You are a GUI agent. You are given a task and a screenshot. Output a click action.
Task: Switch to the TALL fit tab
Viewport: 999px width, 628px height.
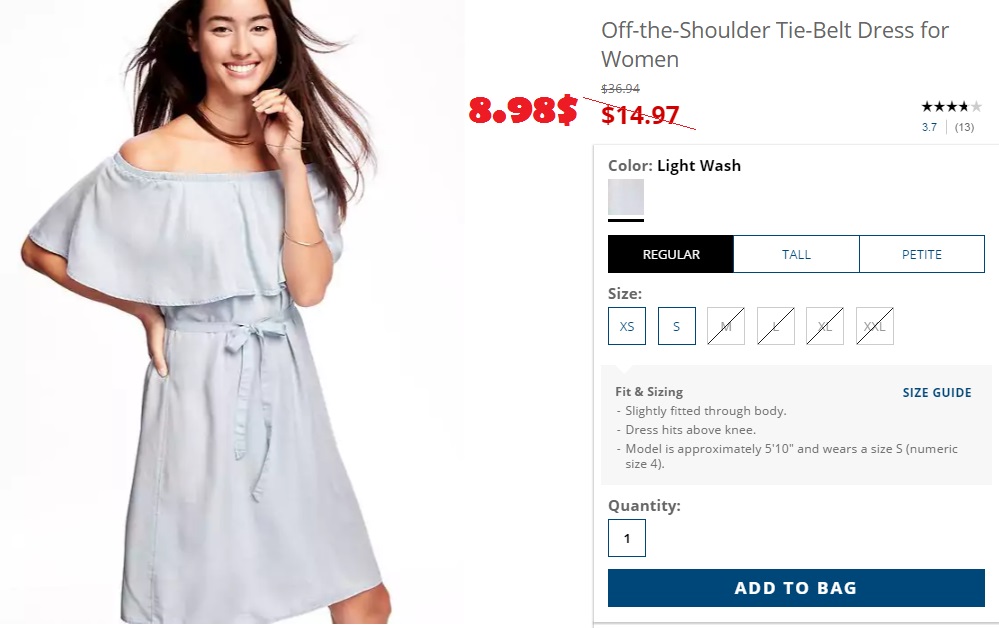796,254
